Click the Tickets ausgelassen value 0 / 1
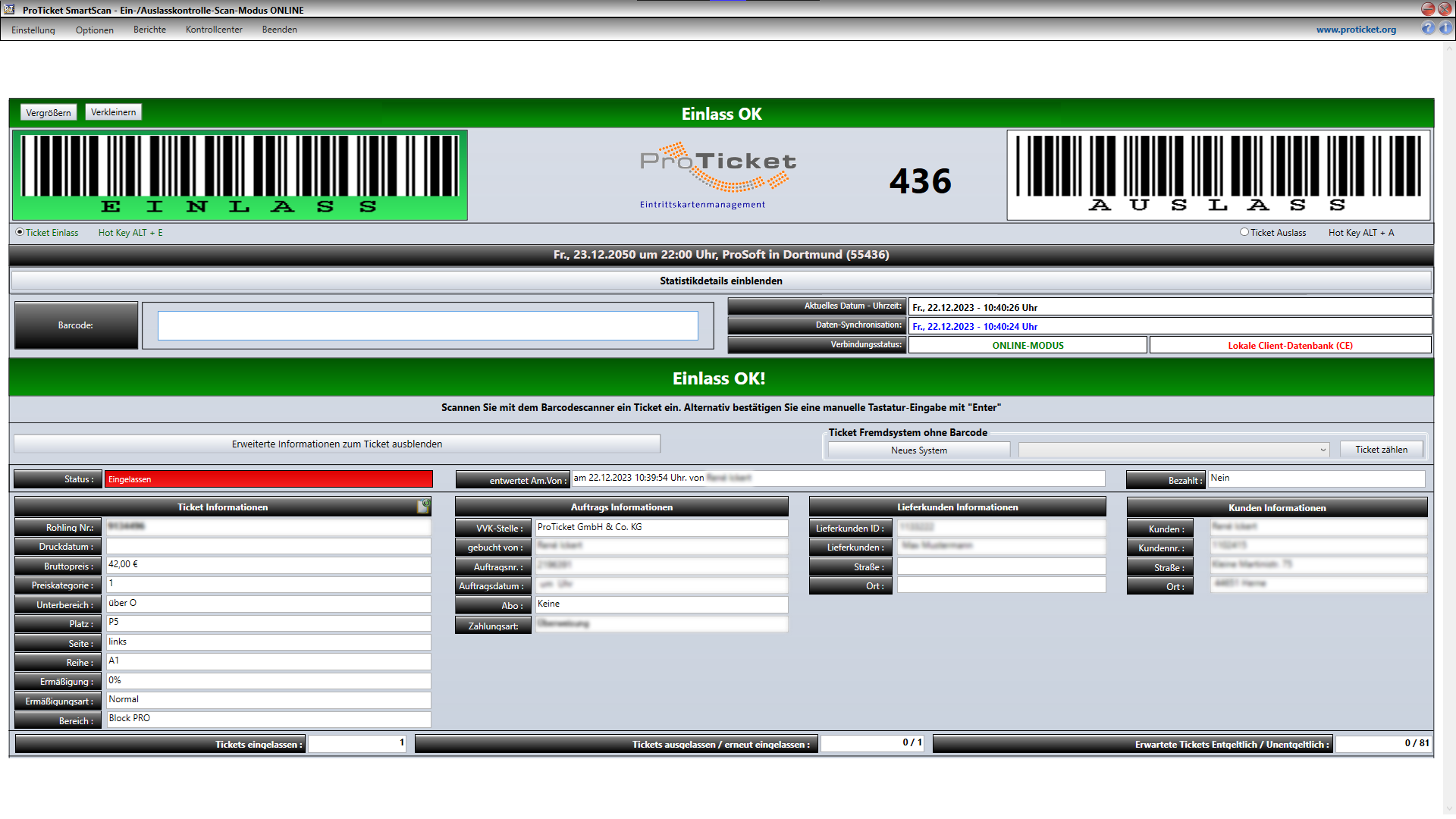 [873, 743]
